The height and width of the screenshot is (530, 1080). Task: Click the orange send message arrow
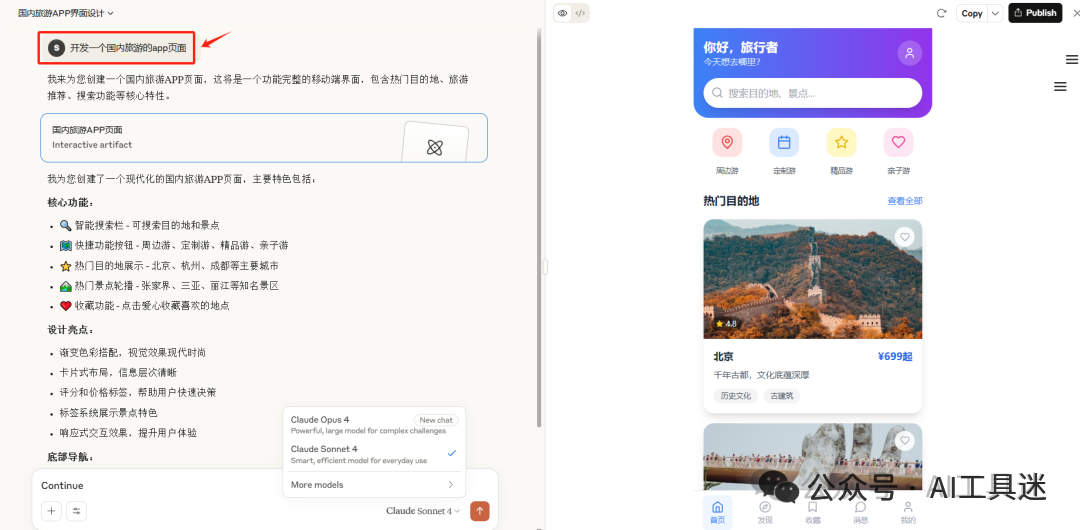[x=479, y=511]
